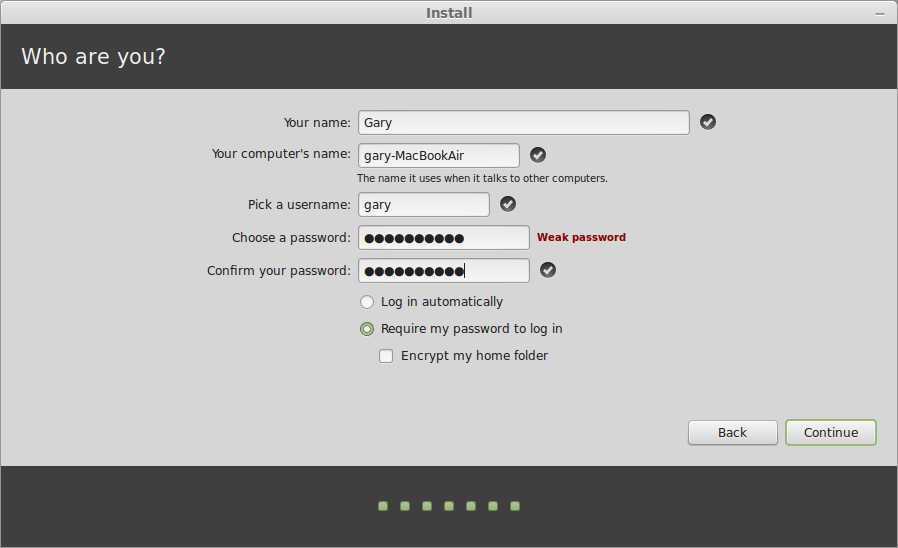The image size is (898, 548).
Task: Click the checkmark next to username field
Action: click(x=508, y=204)
